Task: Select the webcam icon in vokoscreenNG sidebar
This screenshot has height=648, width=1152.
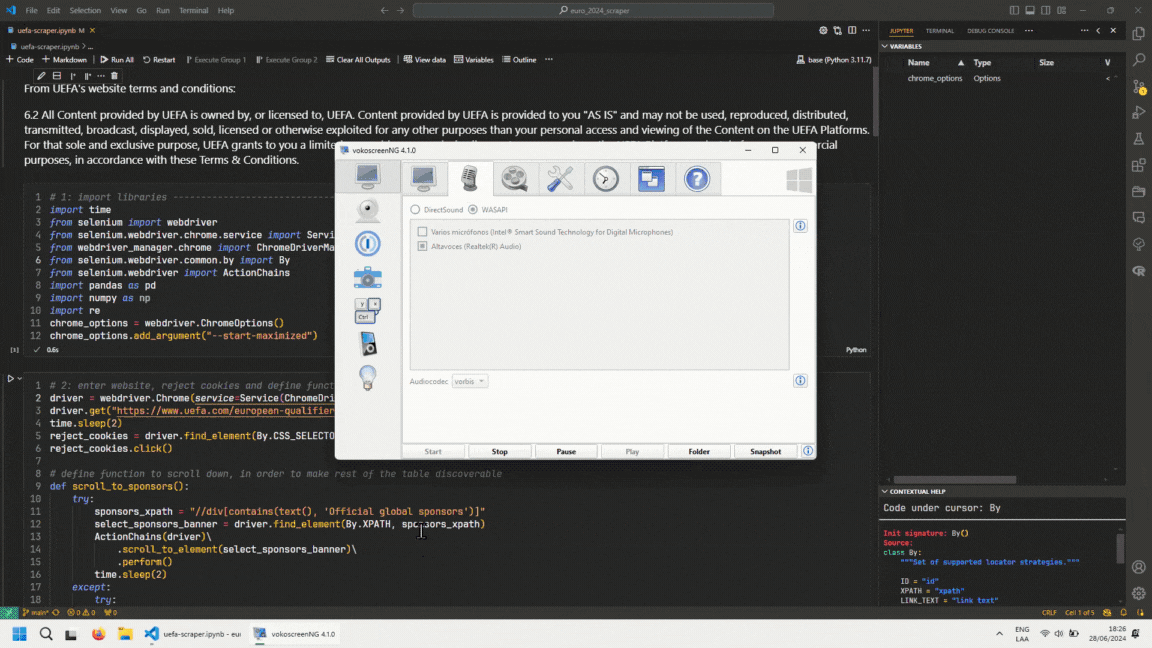Action: coord(367,210)
